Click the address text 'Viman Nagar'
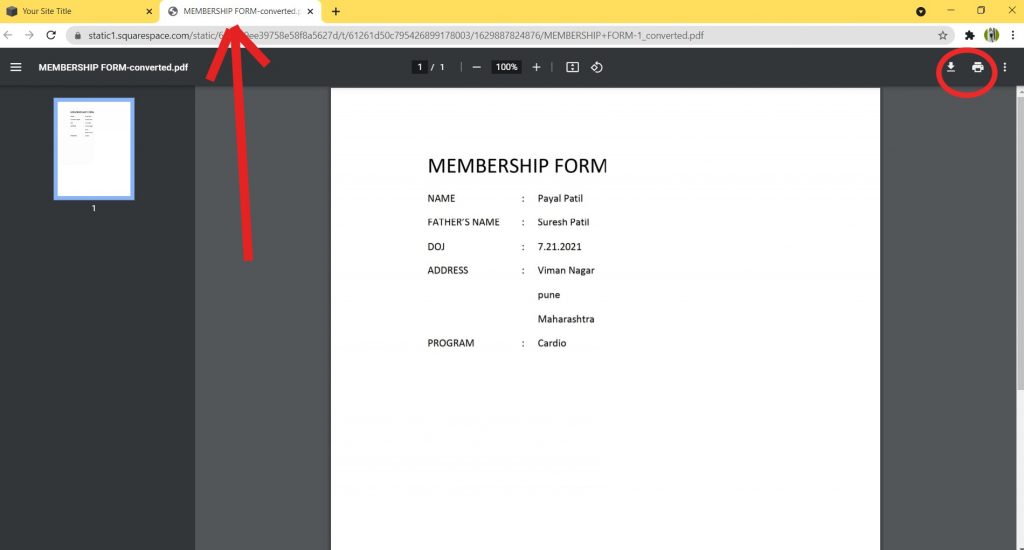 (566, 270)
